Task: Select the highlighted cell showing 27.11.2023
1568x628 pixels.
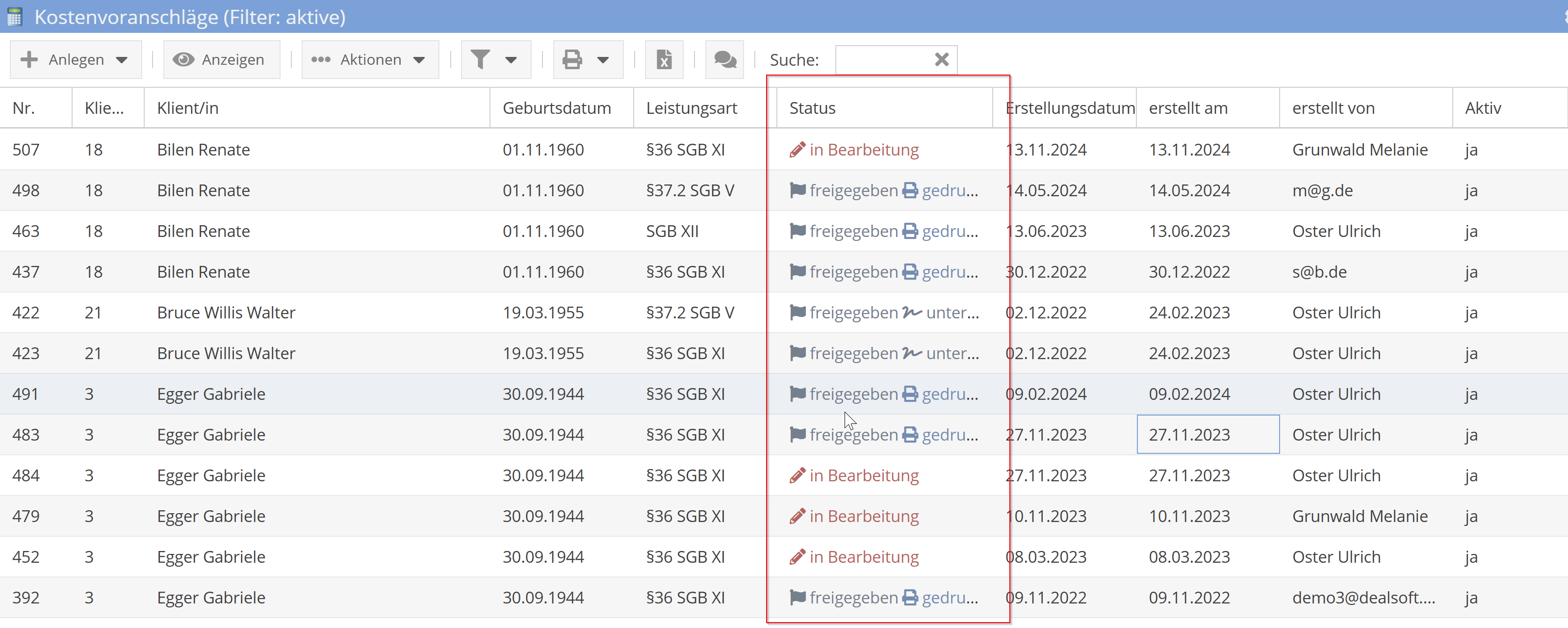Action: (x=1208, y=434)
